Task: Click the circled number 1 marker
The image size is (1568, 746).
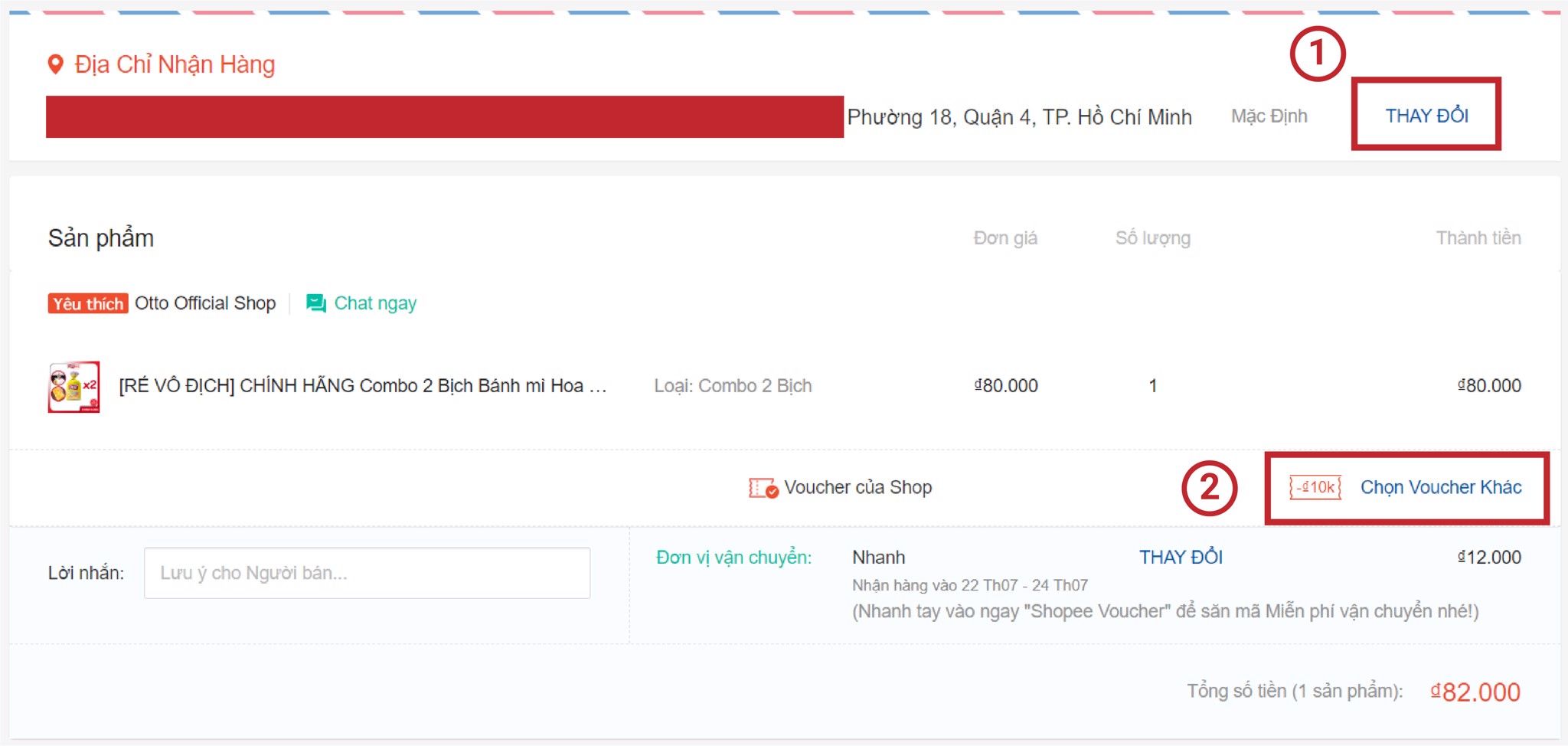Action: point(1317,54)
